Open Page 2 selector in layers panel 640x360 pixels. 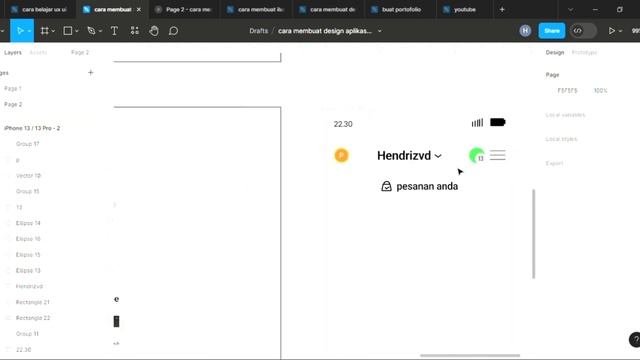point(80,53)
